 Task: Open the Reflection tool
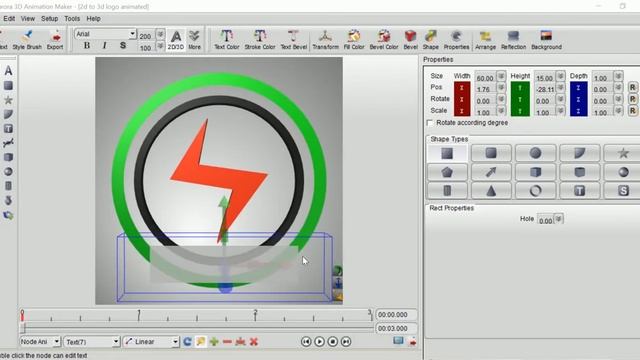click(x=513, y=40)
